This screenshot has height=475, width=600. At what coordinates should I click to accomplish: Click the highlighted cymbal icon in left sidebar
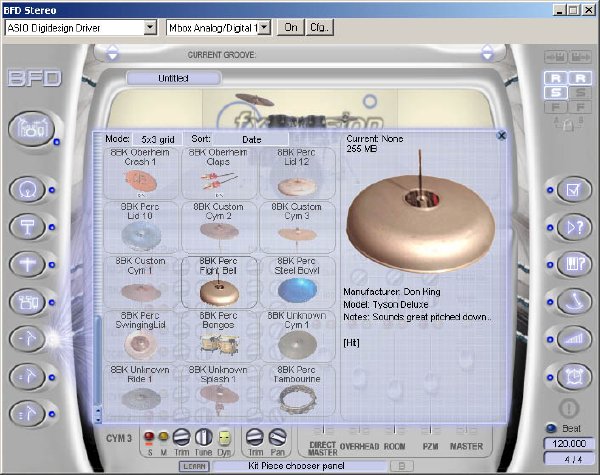(x=28, y=339)
